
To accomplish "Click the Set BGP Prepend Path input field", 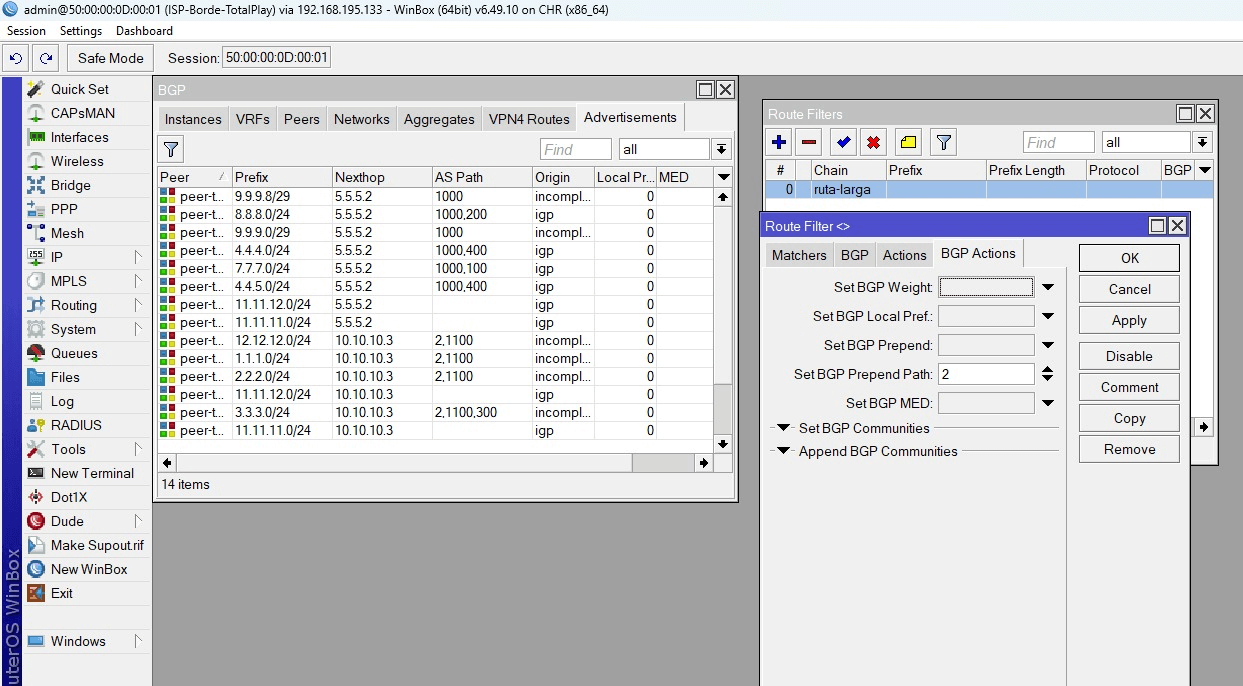I will click(x=986, y=374).
